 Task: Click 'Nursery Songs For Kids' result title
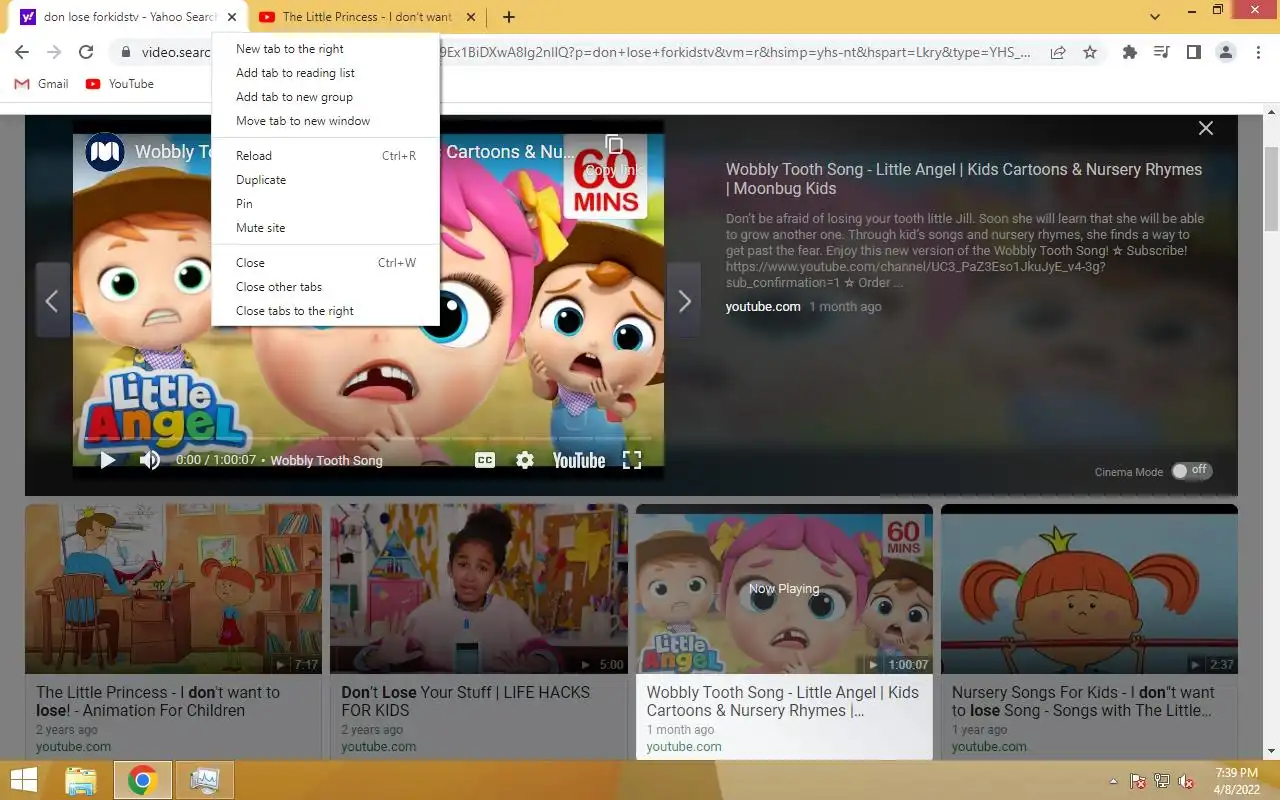1083,701
